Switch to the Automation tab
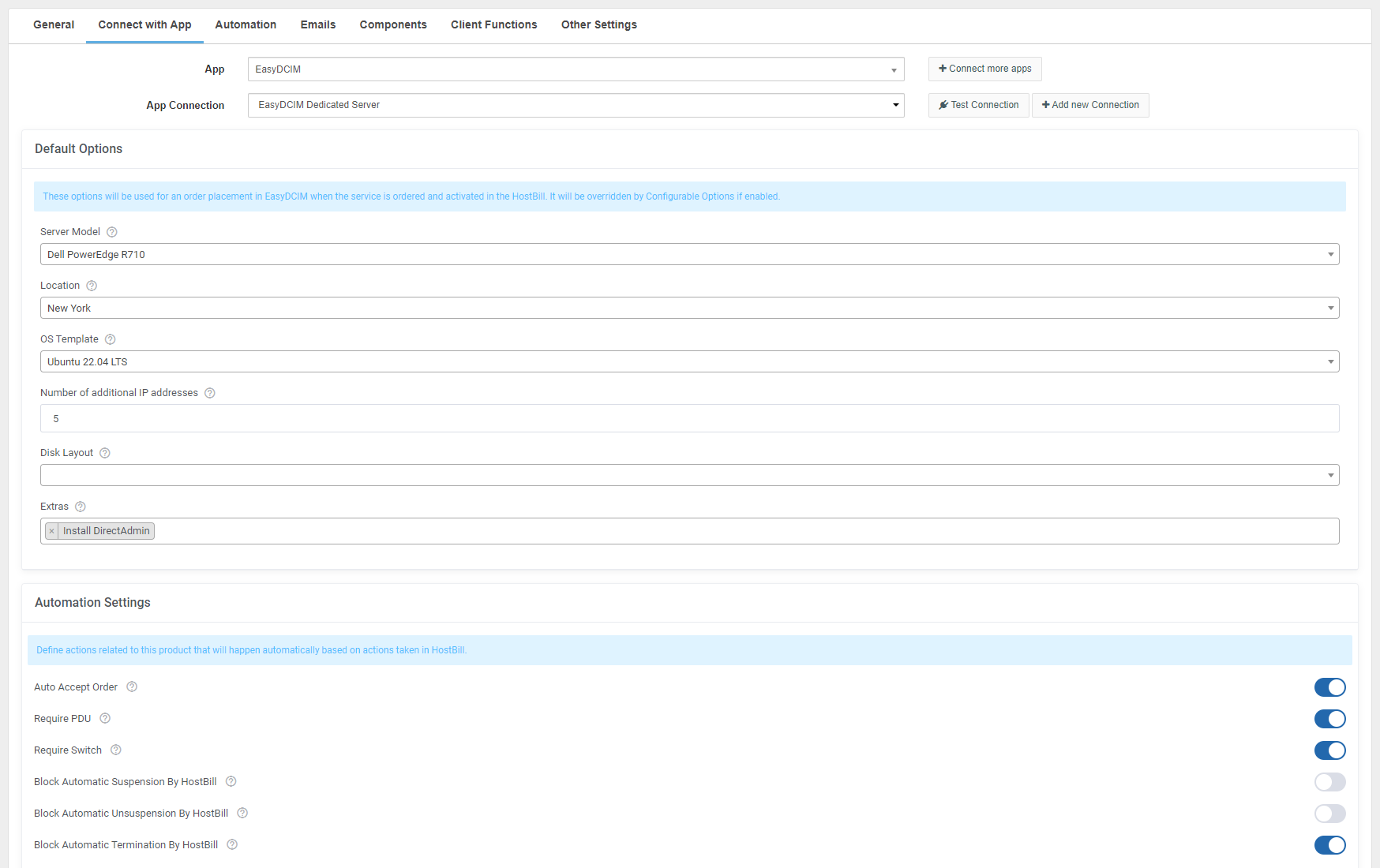 pos(246,24)
